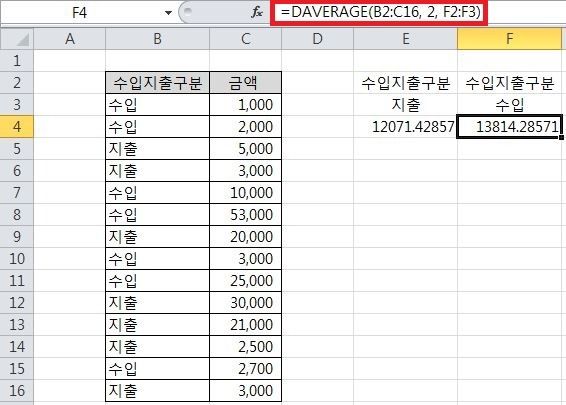The image size is (566, 405).
Task: Click cell with 21,000
Action: click(245, 325)
